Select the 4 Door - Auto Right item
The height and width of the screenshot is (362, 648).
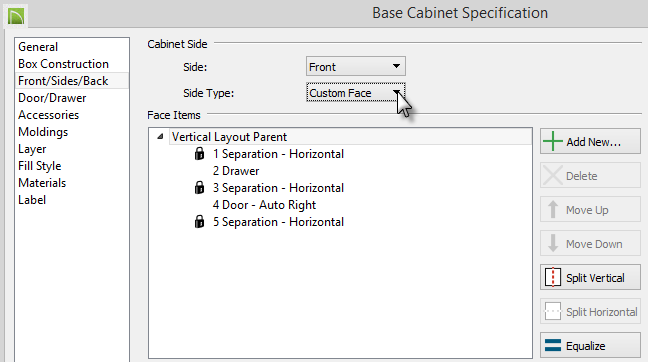(x=264, y=205)
